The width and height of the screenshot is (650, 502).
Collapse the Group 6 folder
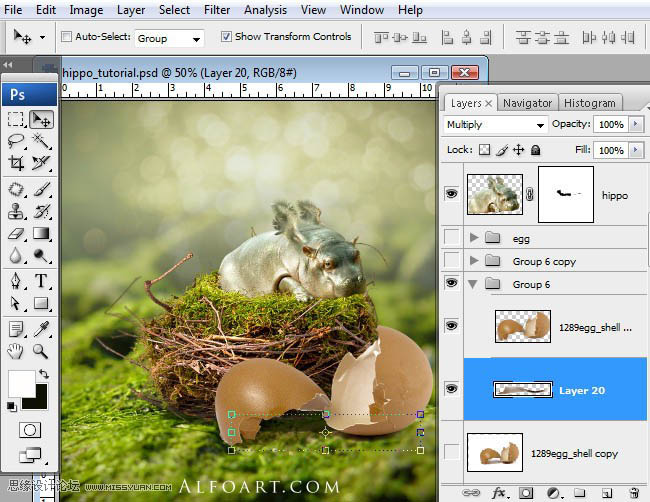click(x=472, y=284)
